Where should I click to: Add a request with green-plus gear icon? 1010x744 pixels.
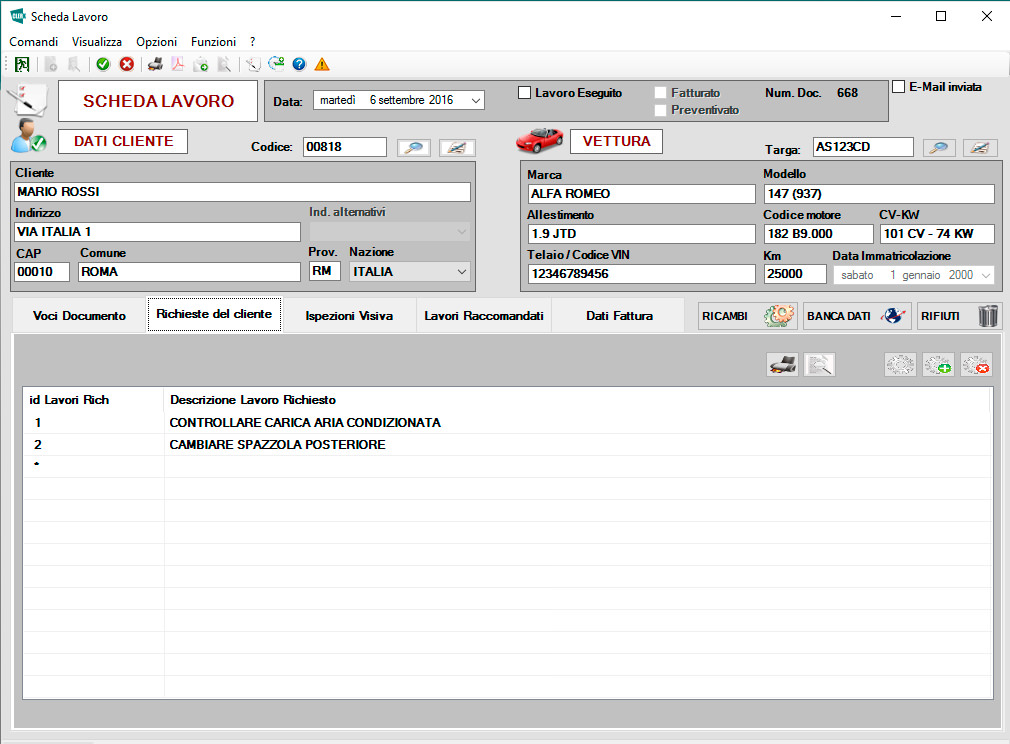pos(938,365)
